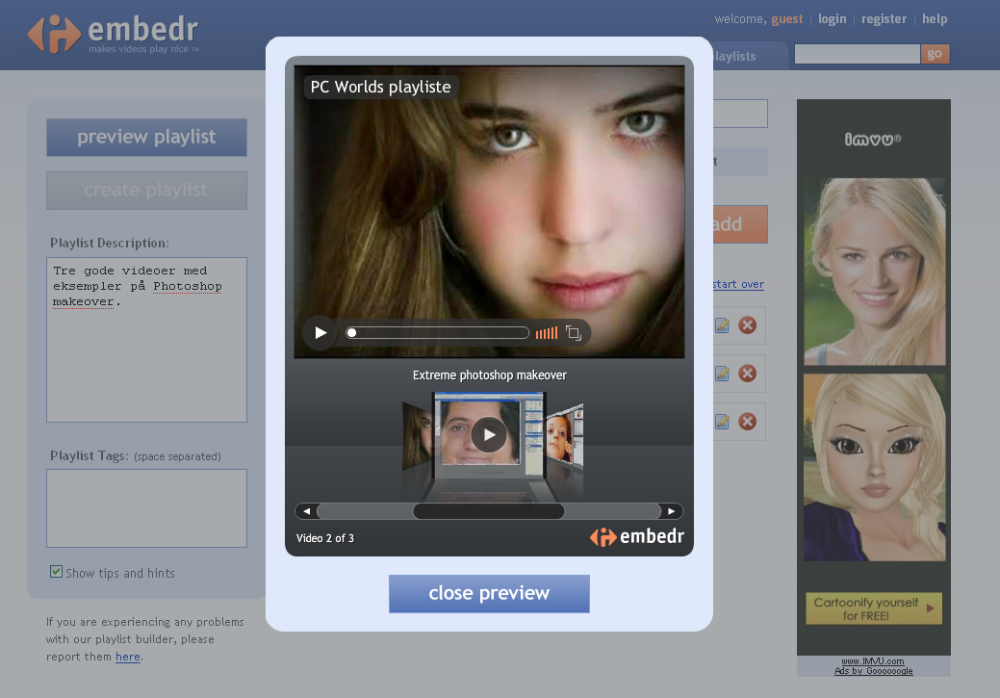Image resolution: width=1000 pixels, height=698 pixels.
Task: Select the right-side carousel video thumbnail
Action: point(565,435)
